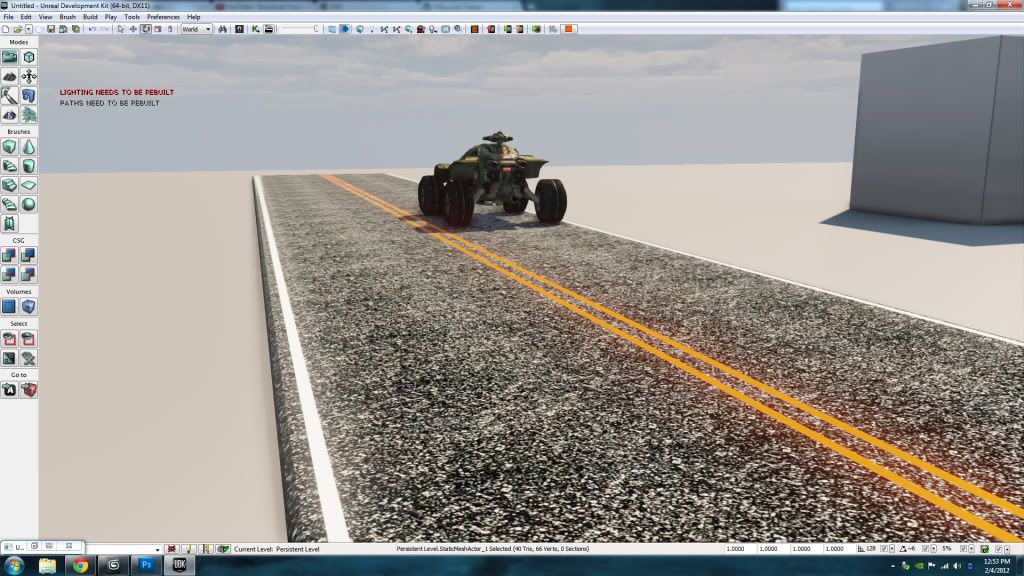
Task: Open Mesh paint mode brush icon
Action: 9,96
